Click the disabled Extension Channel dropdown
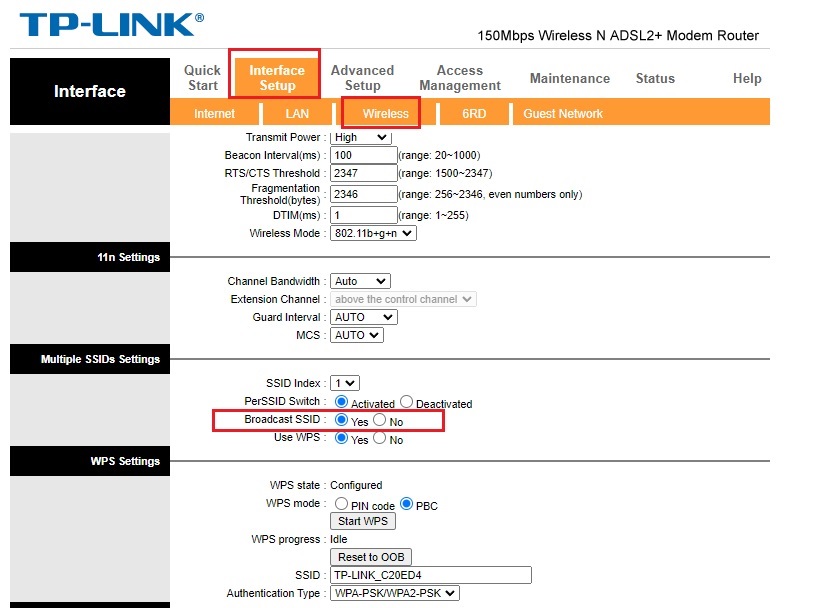The image size is (818, 608). (403, 299)
